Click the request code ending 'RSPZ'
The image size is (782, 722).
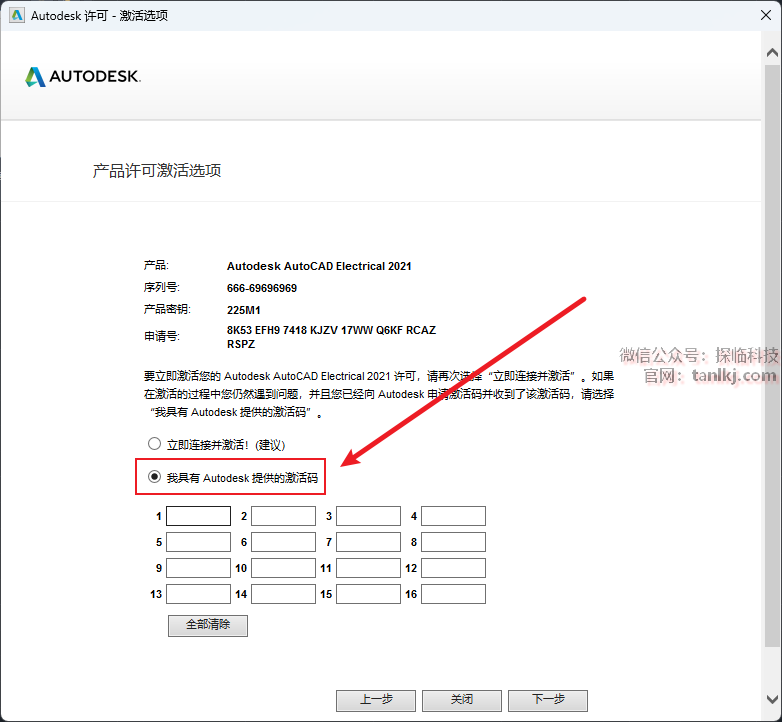click(x=241, y=344)
